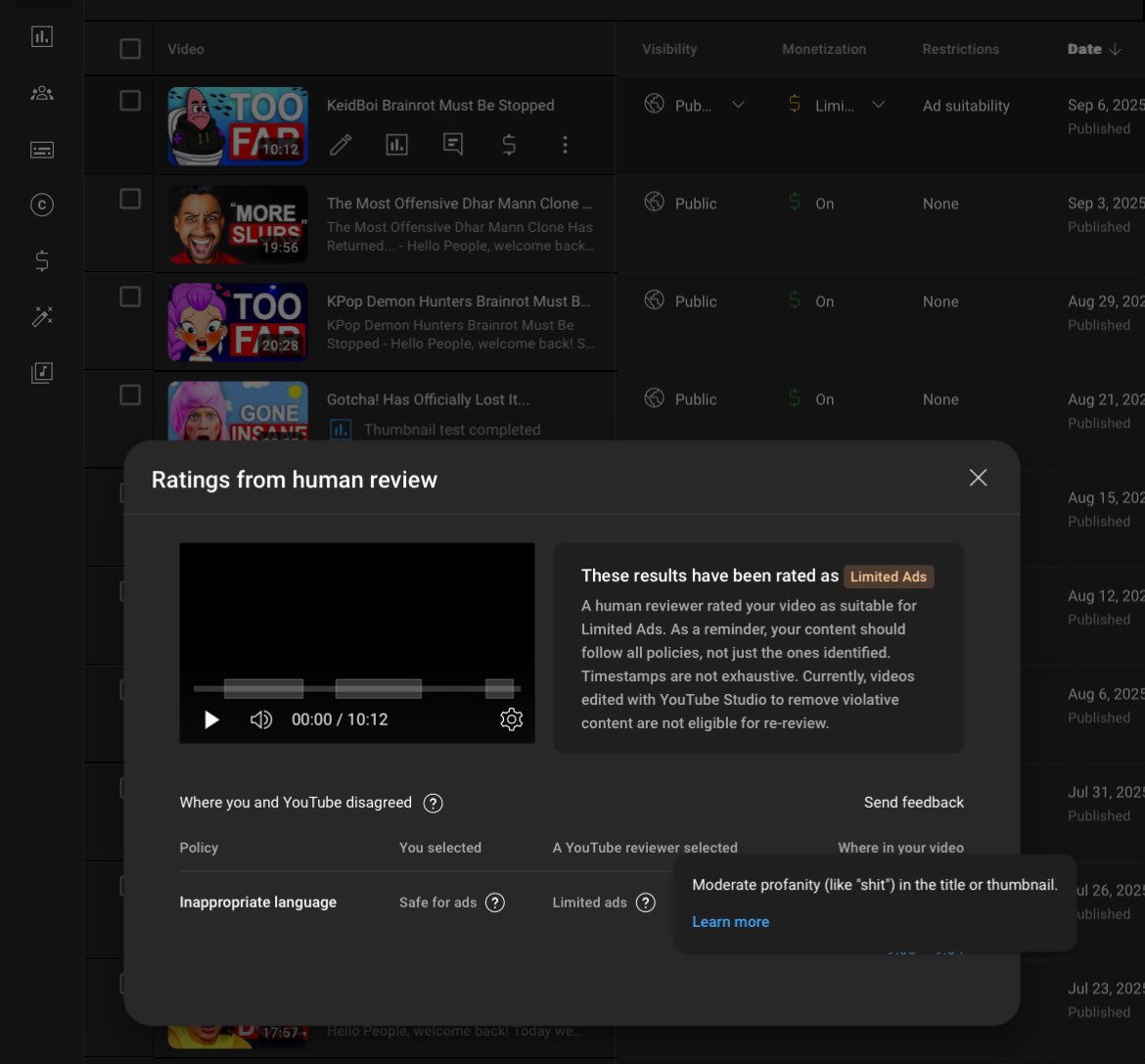Screen dimensions: 1145x1064
Task: Expand the visibility dropdown for KeidBoi video
Action: (x=738, y=105)
